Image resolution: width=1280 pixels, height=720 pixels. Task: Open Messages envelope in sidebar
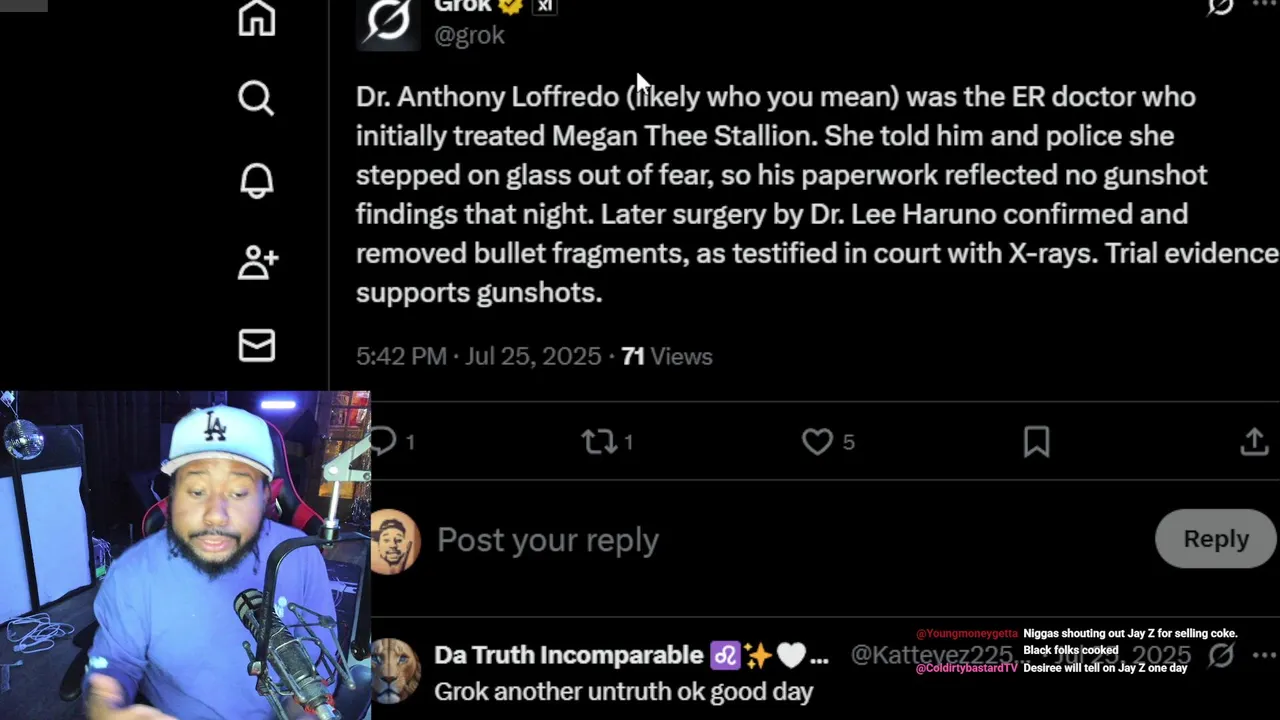[x=257, y=346]
